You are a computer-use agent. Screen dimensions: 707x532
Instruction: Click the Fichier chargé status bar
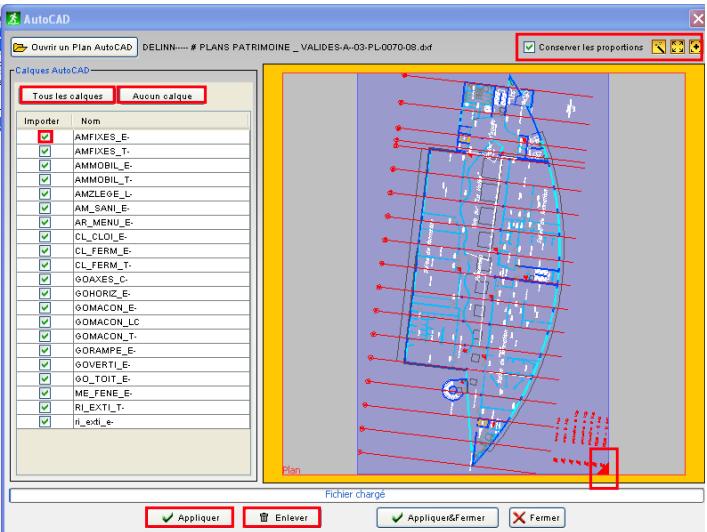point(356,495)
